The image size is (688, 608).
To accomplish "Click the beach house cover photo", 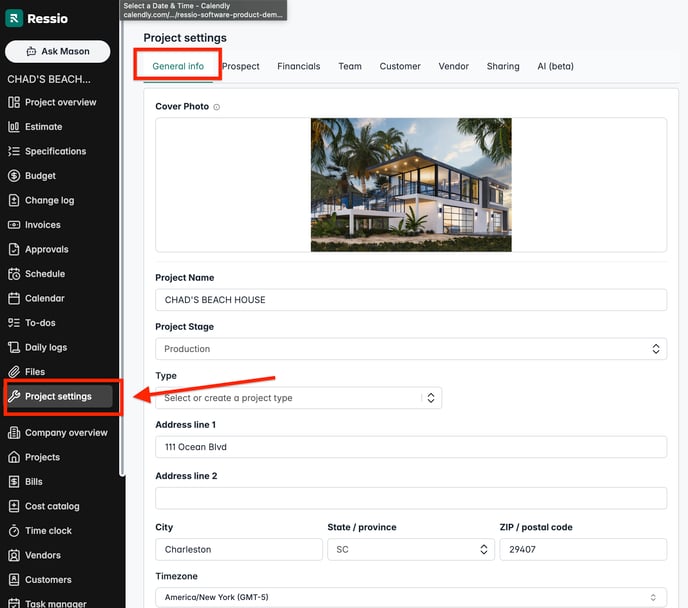I will pyautogui.click(x=411, y=185).
